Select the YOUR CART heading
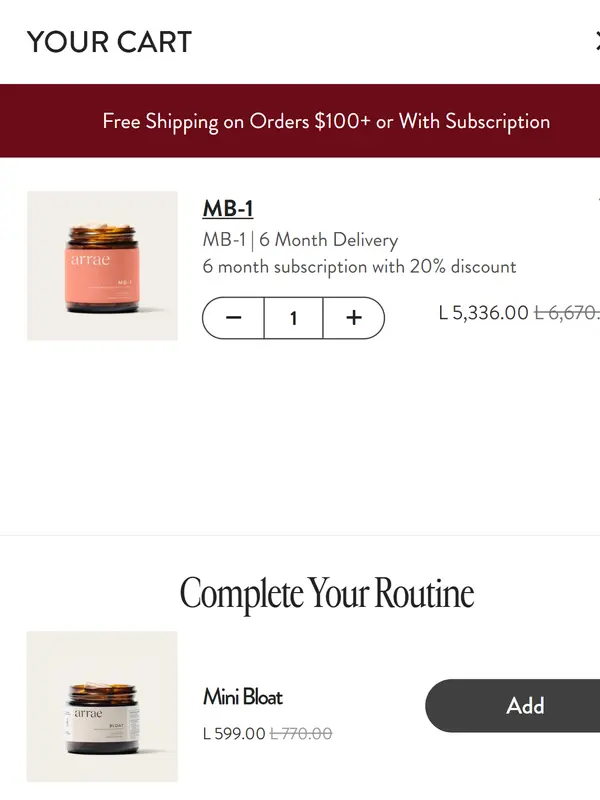This screenshot has height=800, width=600. click(x=109, y=42)
